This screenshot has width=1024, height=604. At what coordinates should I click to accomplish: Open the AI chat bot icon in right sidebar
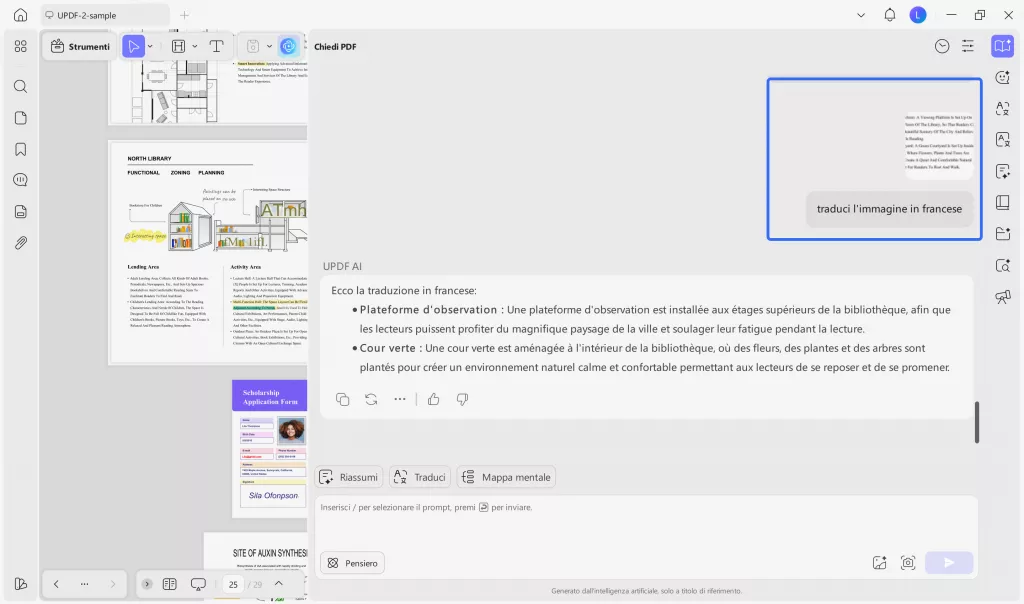(1002, 78)
